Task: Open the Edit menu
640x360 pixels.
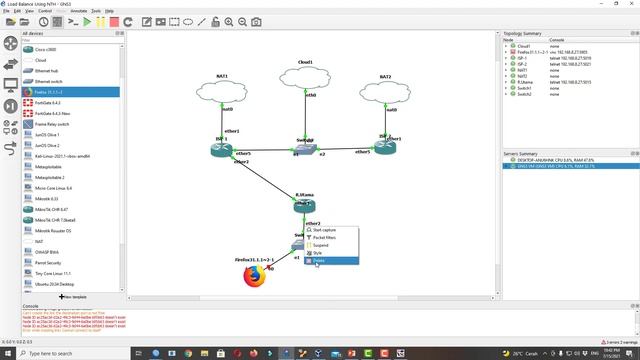Action: [x=17, y=11]
